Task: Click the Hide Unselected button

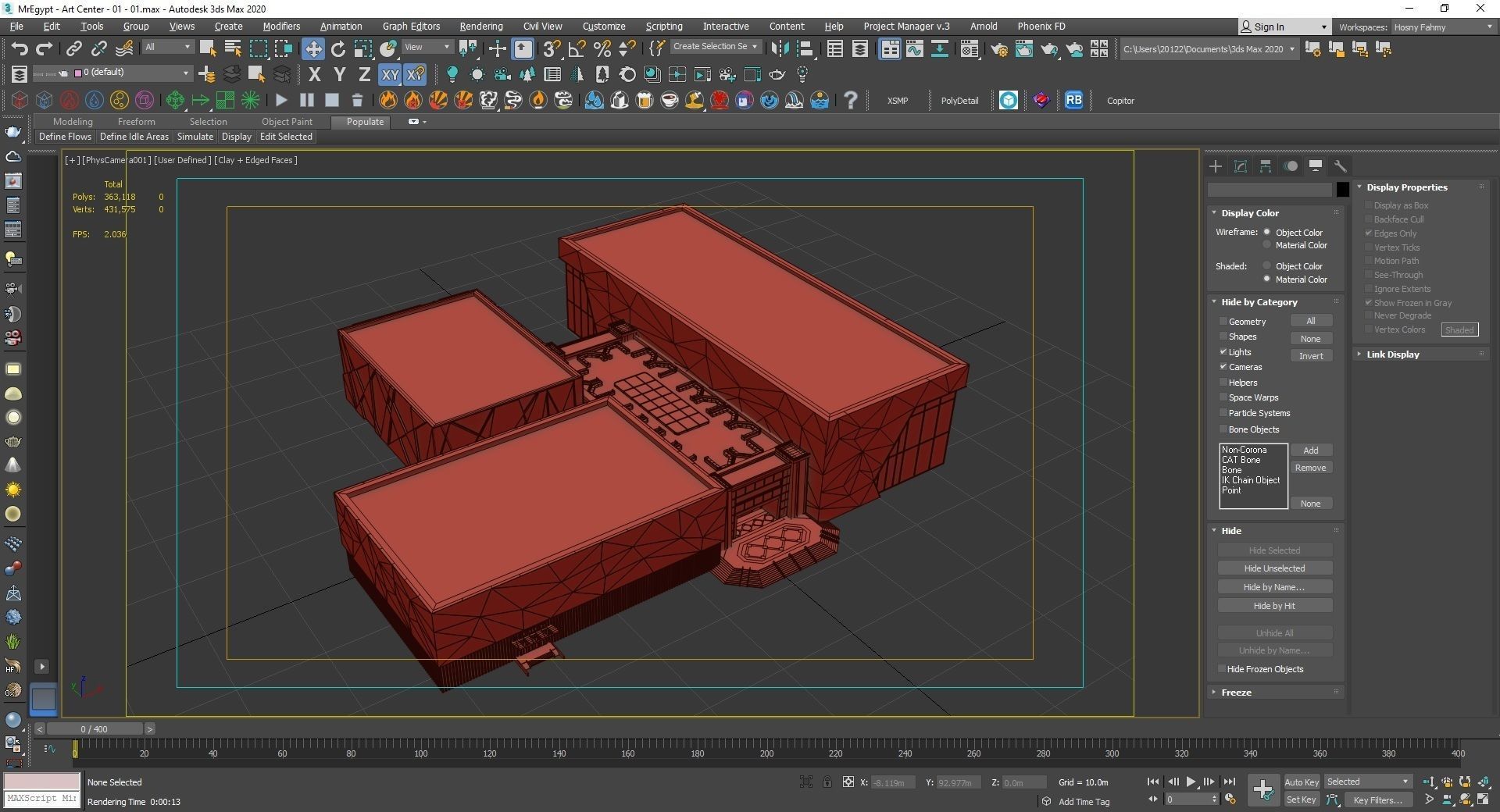Action: (1274, 568)
